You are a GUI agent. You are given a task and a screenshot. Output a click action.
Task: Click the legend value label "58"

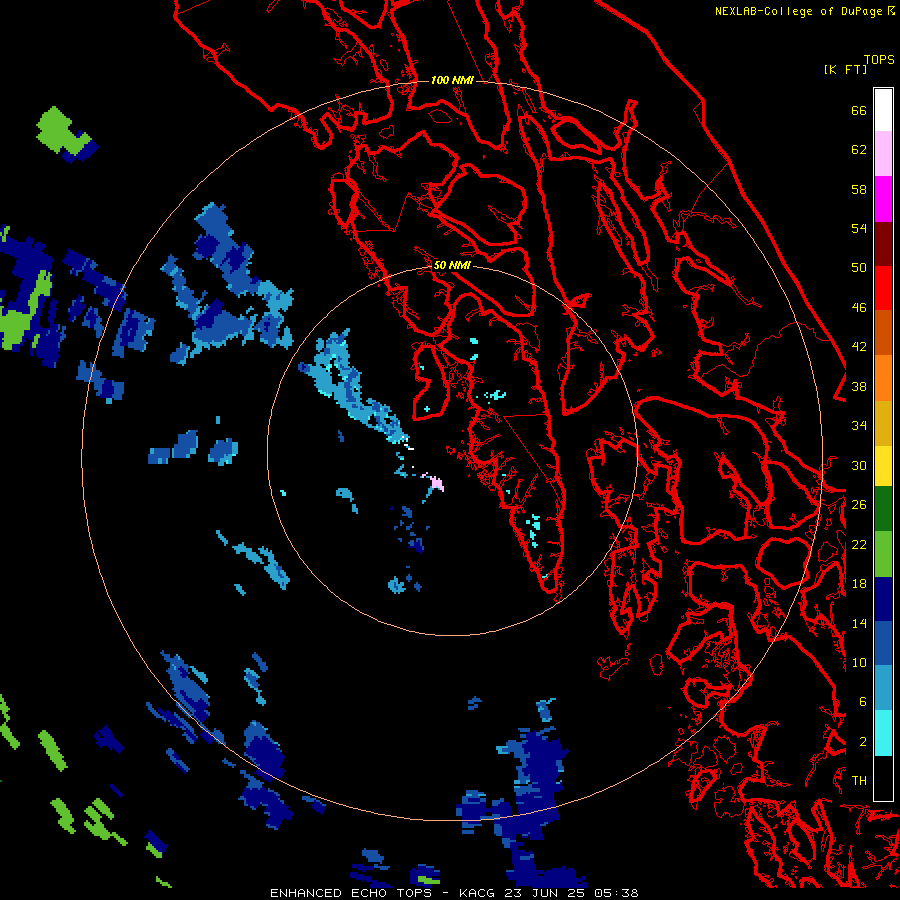[x=859, y=189]
